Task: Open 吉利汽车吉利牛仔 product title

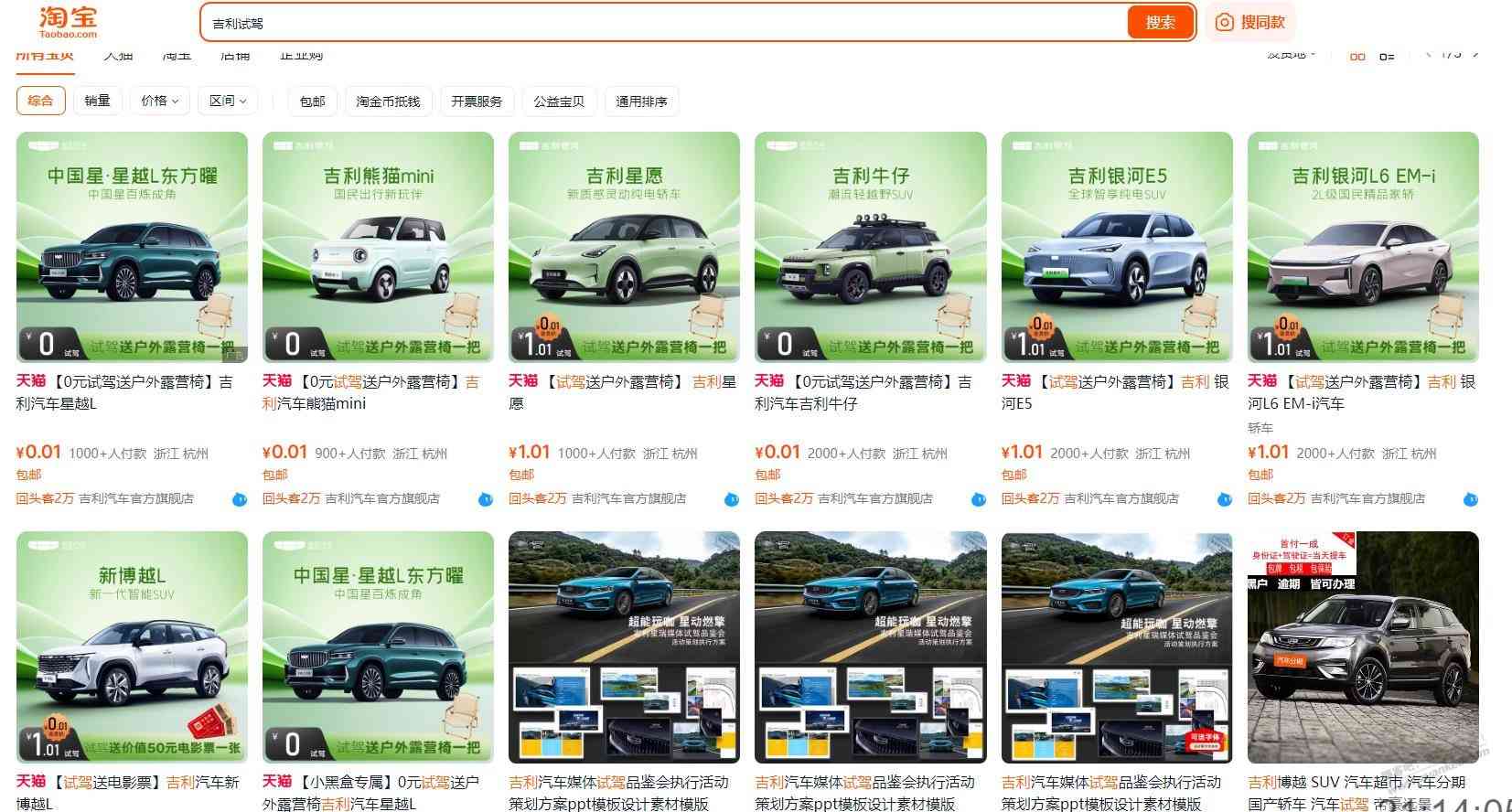Action: click(863, 392)
